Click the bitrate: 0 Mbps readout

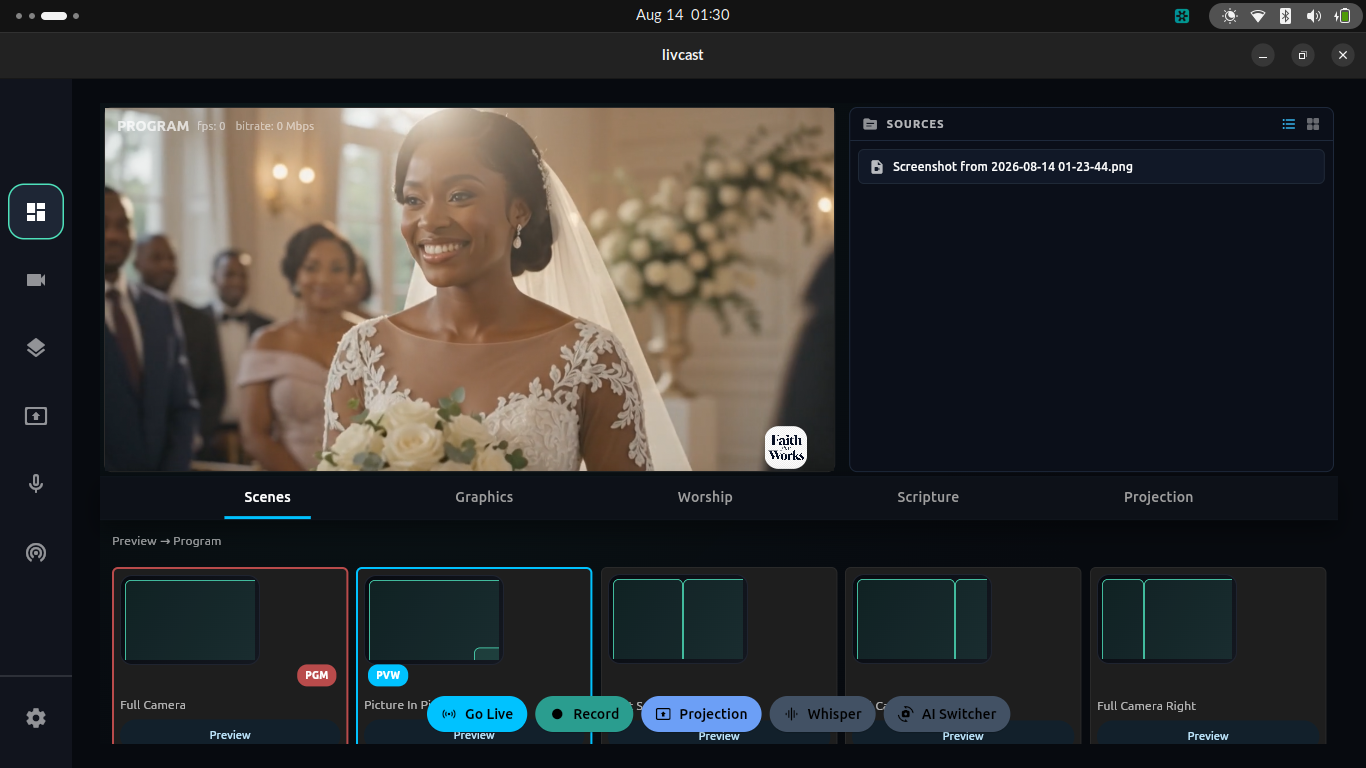tap(275, 126)
